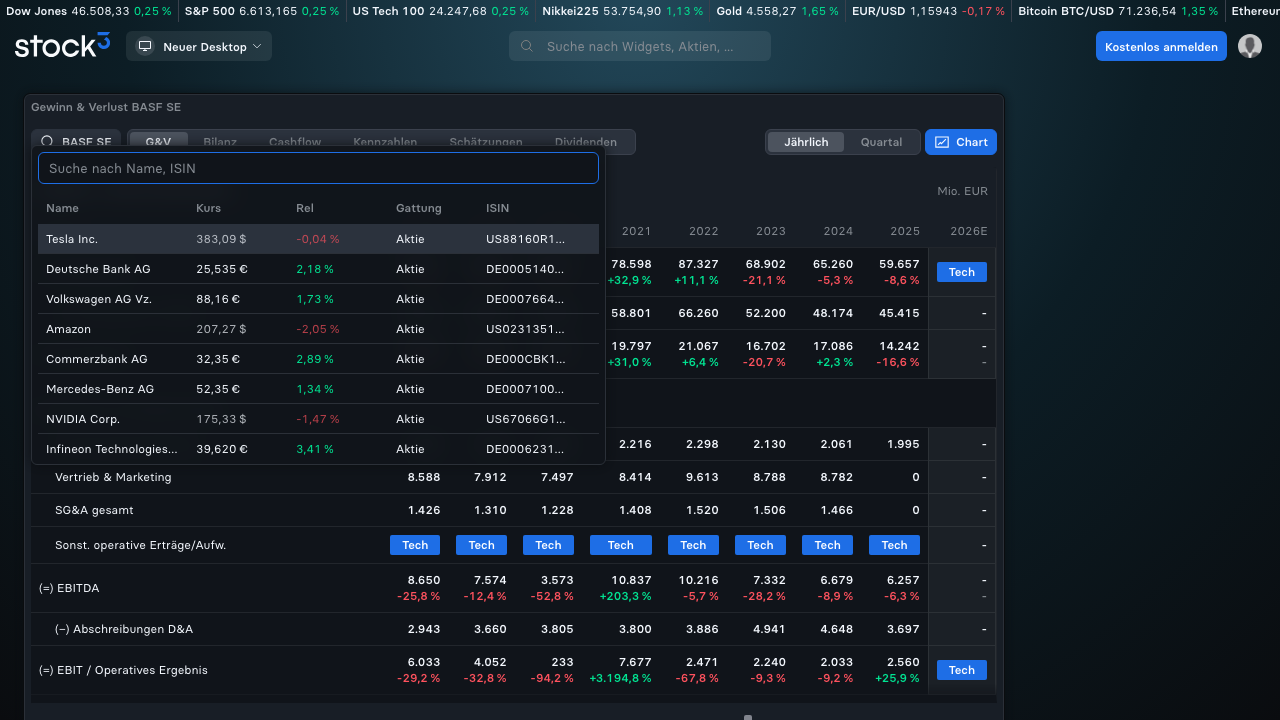Open the US Tech 100 ticker entry

[441, 11]
